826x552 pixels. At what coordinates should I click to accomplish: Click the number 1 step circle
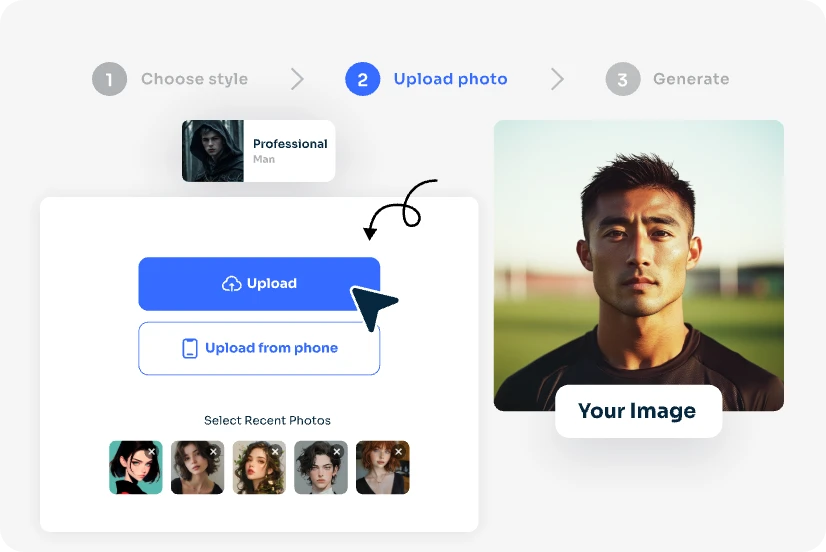pyautogui.click(x=109, y=79)
